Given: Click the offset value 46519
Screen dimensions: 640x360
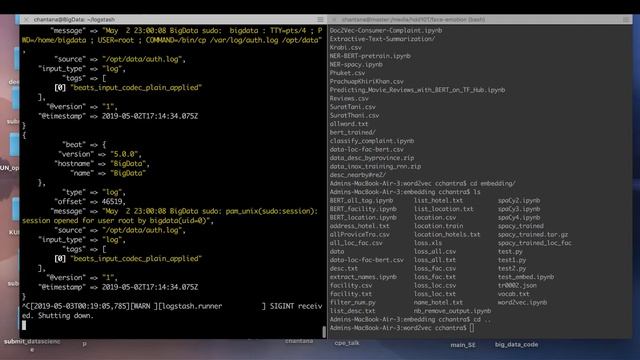Looking at the screenshot, I should point(112,202).
